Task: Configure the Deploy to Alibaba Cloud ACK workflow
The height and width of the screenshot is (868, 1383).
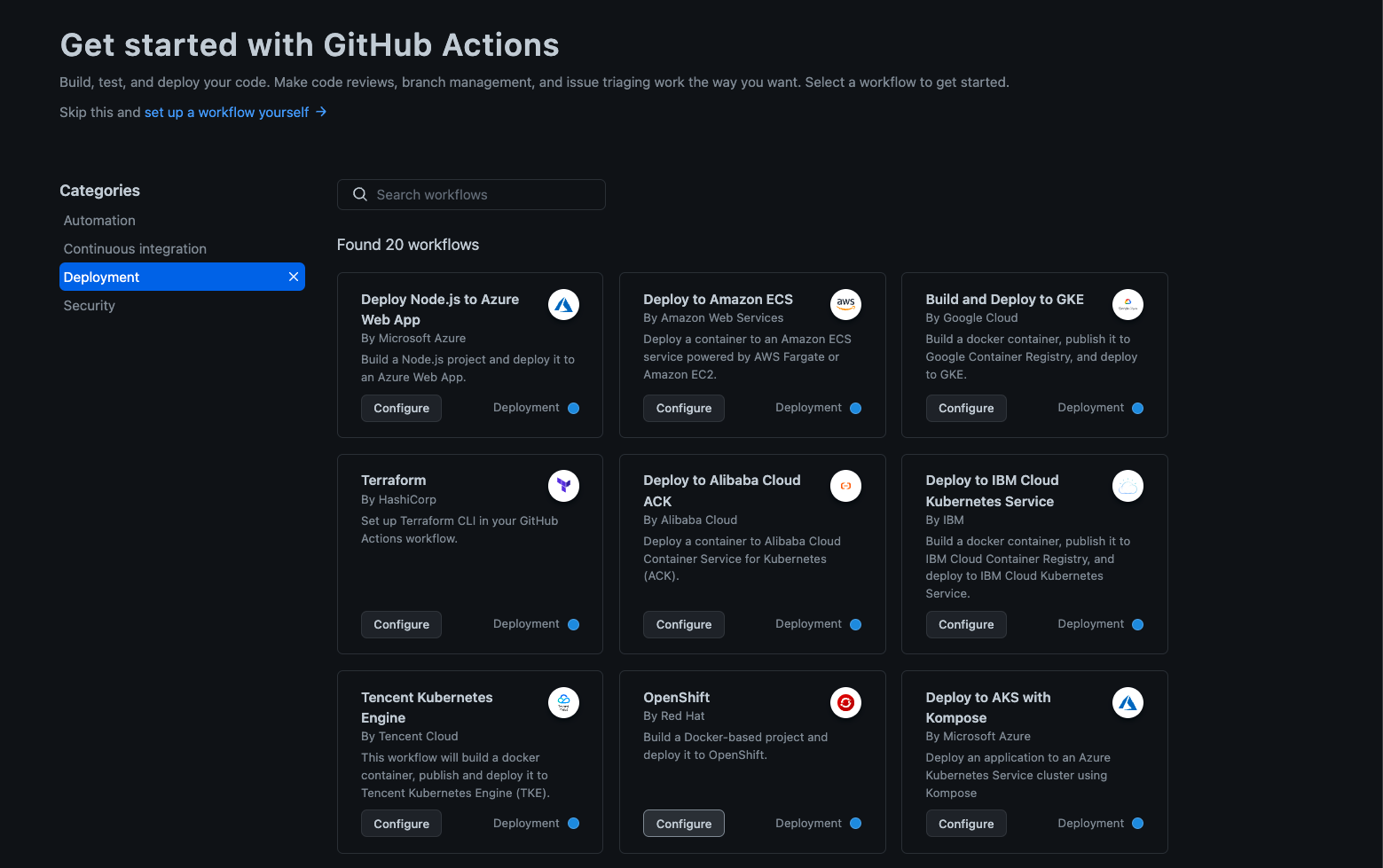Action: pyautogui.click(x=684, y=624)
